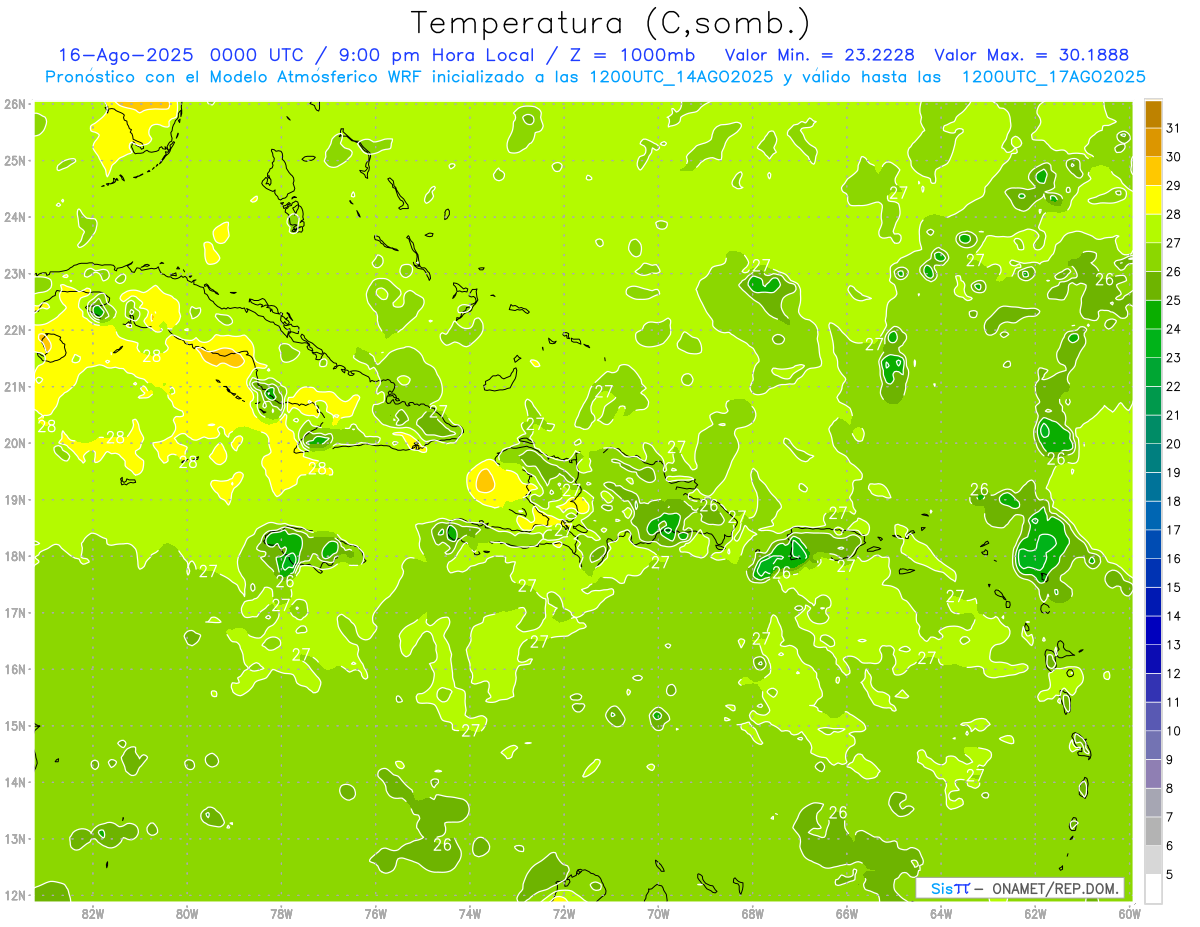Click the yellow color bar segment between 28 and 29
Screen dimensions: 1200x927
click(x=1153, y=200)
